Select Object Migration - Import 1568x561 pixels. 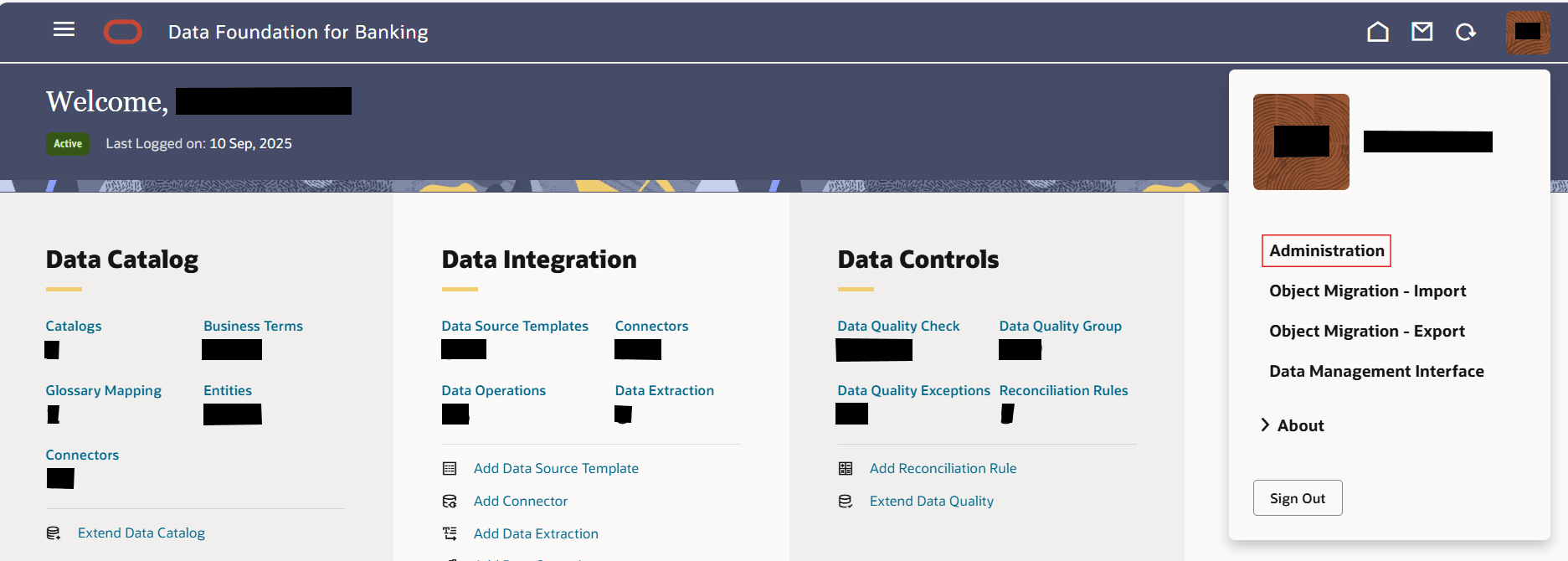(x=1367, y=291)
